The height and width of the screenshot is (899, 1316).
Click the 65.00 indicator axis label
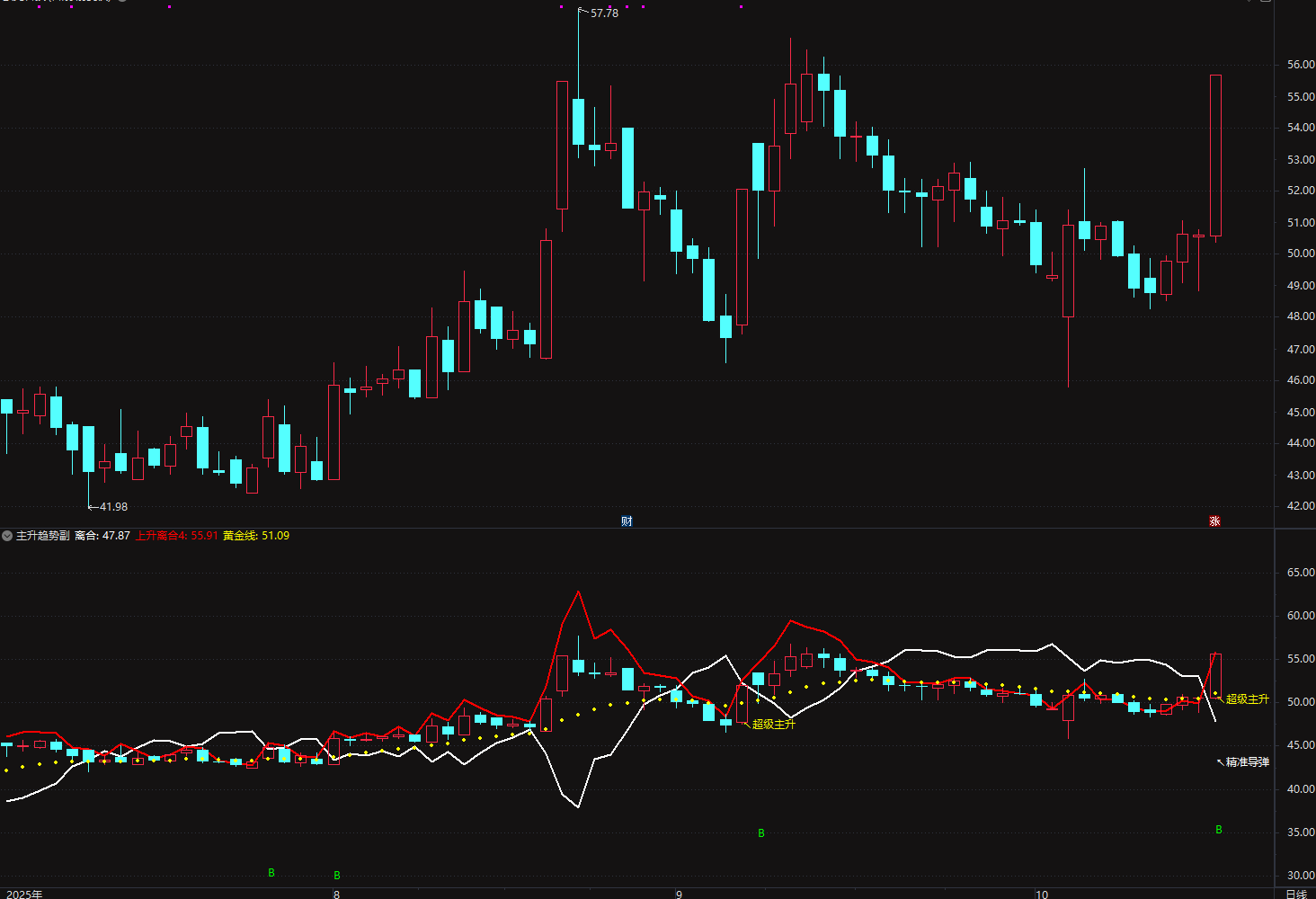(x=1301, y=573)
